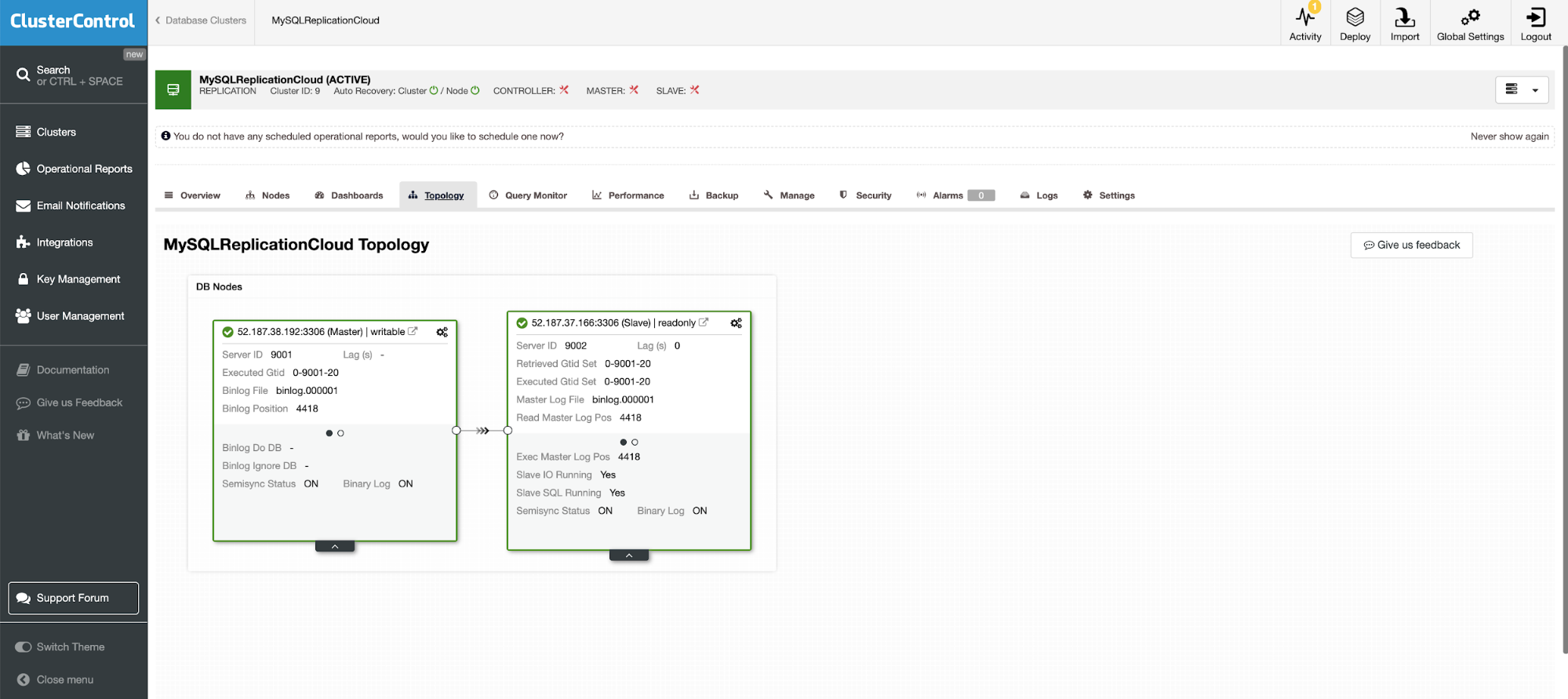Image resolution: width=1568 pixels, height=699 pixels.
Task: Click the master node output connector
Action: (x=457, y=431)
